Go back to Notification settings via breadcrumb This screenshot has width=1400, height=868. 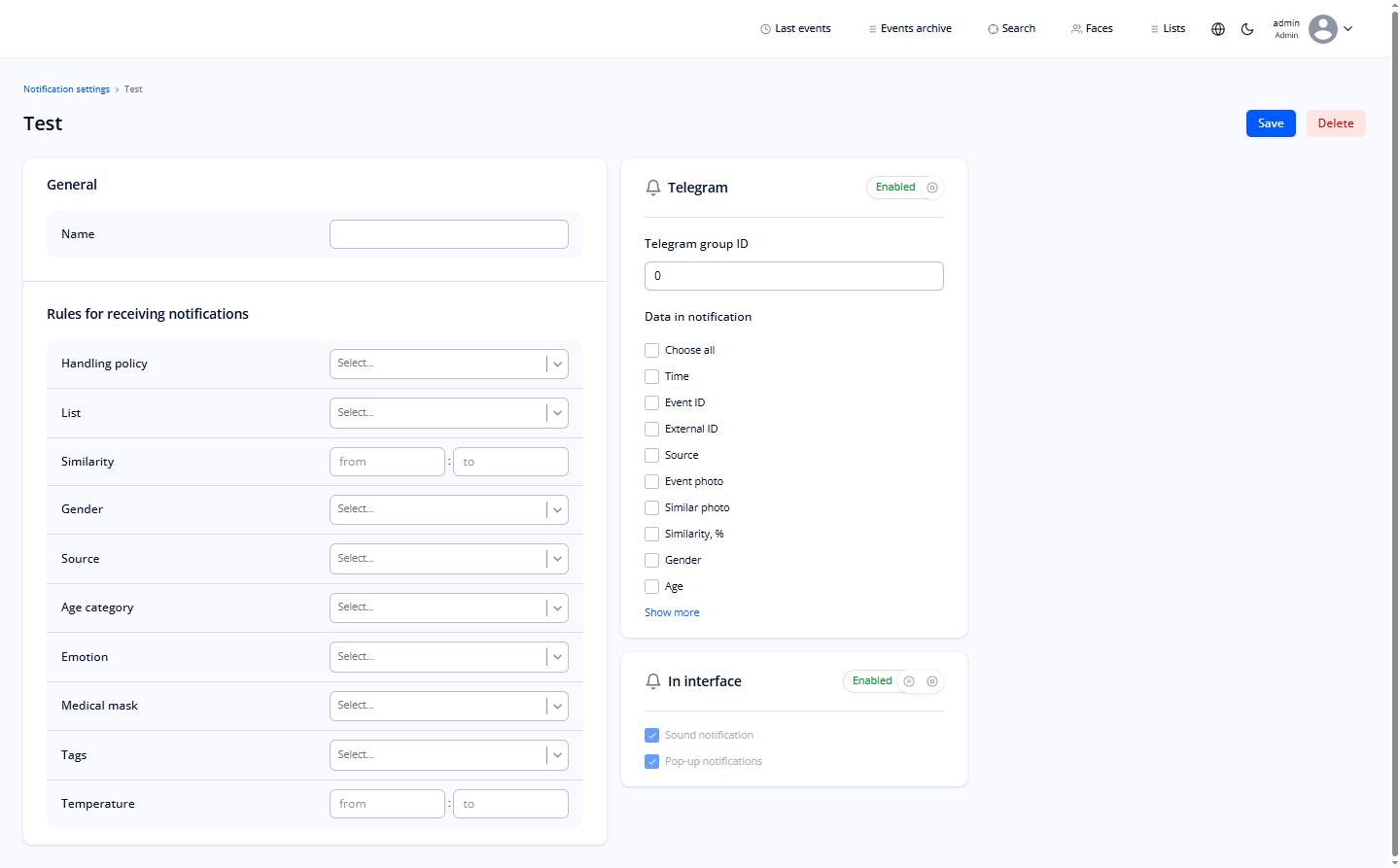tap(66, 88)
